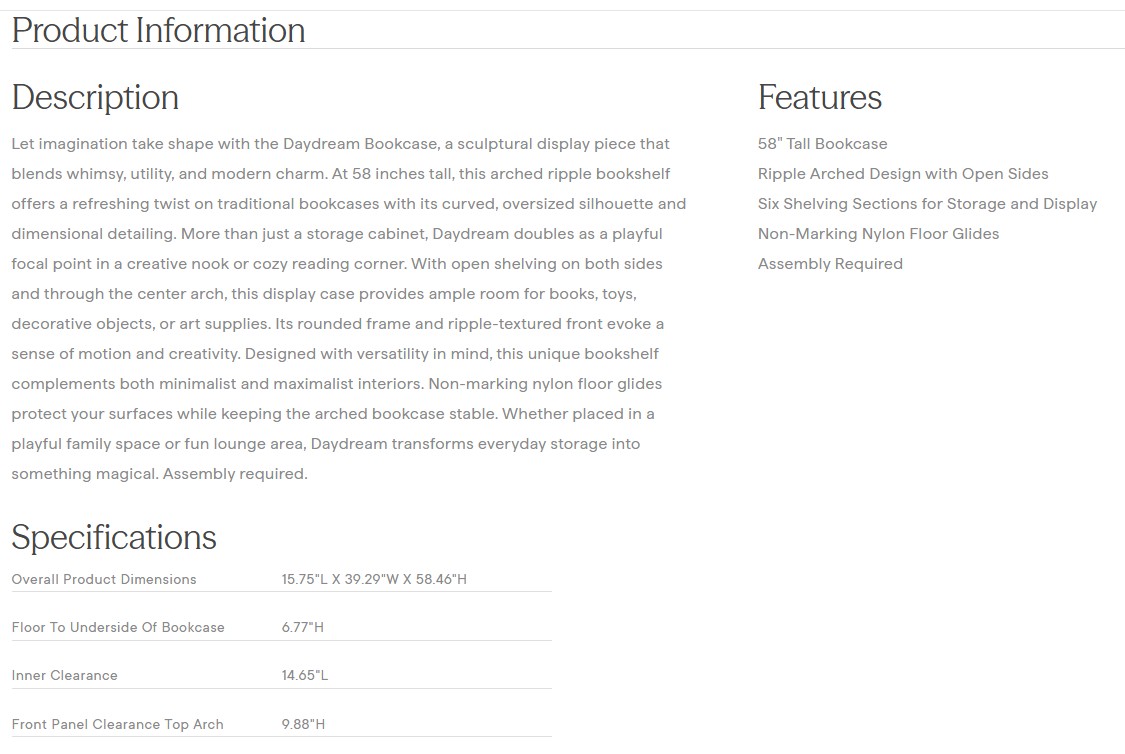The image size is (1125, 754).
Task: Click the Description heading
Action: point(95,97)
